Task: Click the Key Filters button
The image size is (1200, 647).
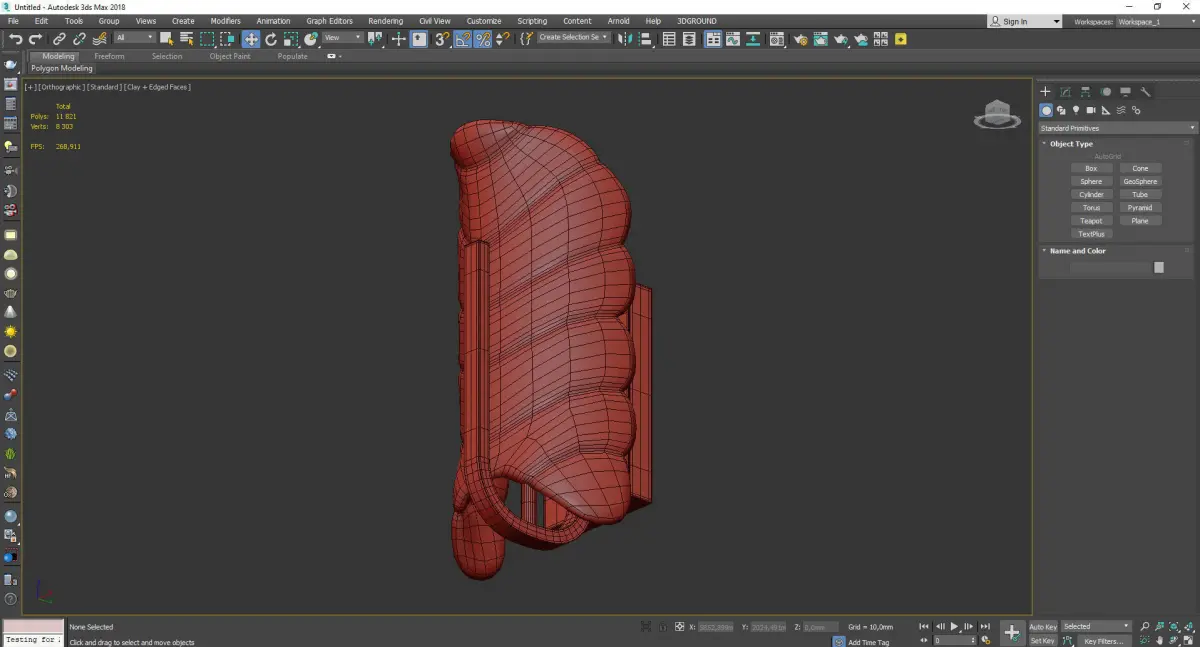Action: (1103, 641)
